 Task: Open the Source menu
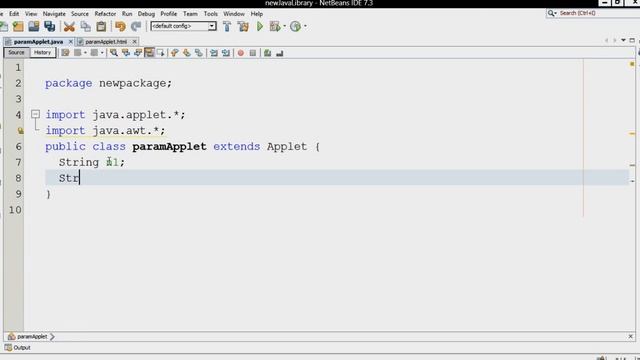(80, 14)
